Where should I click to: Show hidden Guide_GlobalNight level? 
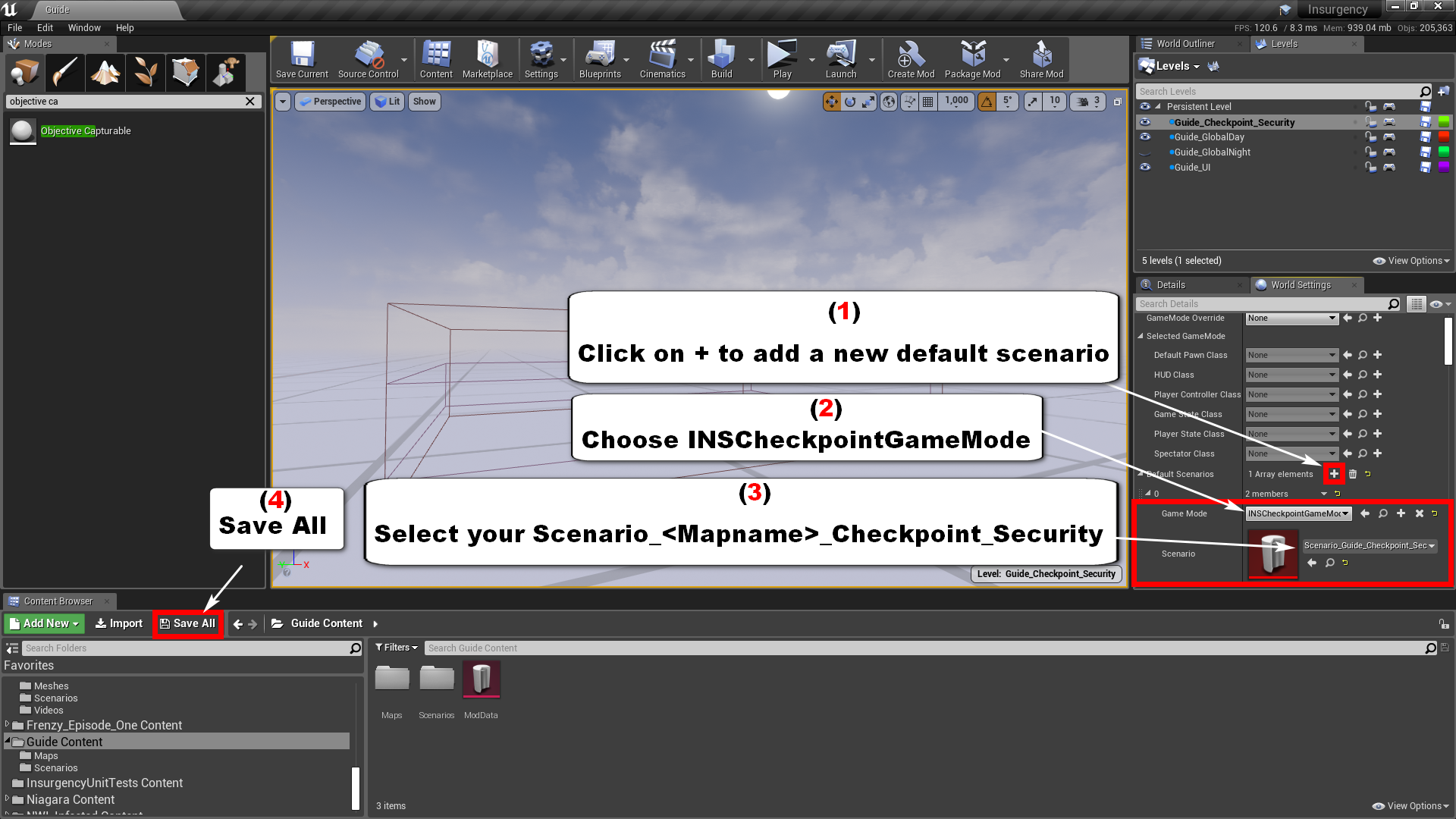click(x=1145, y=152)
